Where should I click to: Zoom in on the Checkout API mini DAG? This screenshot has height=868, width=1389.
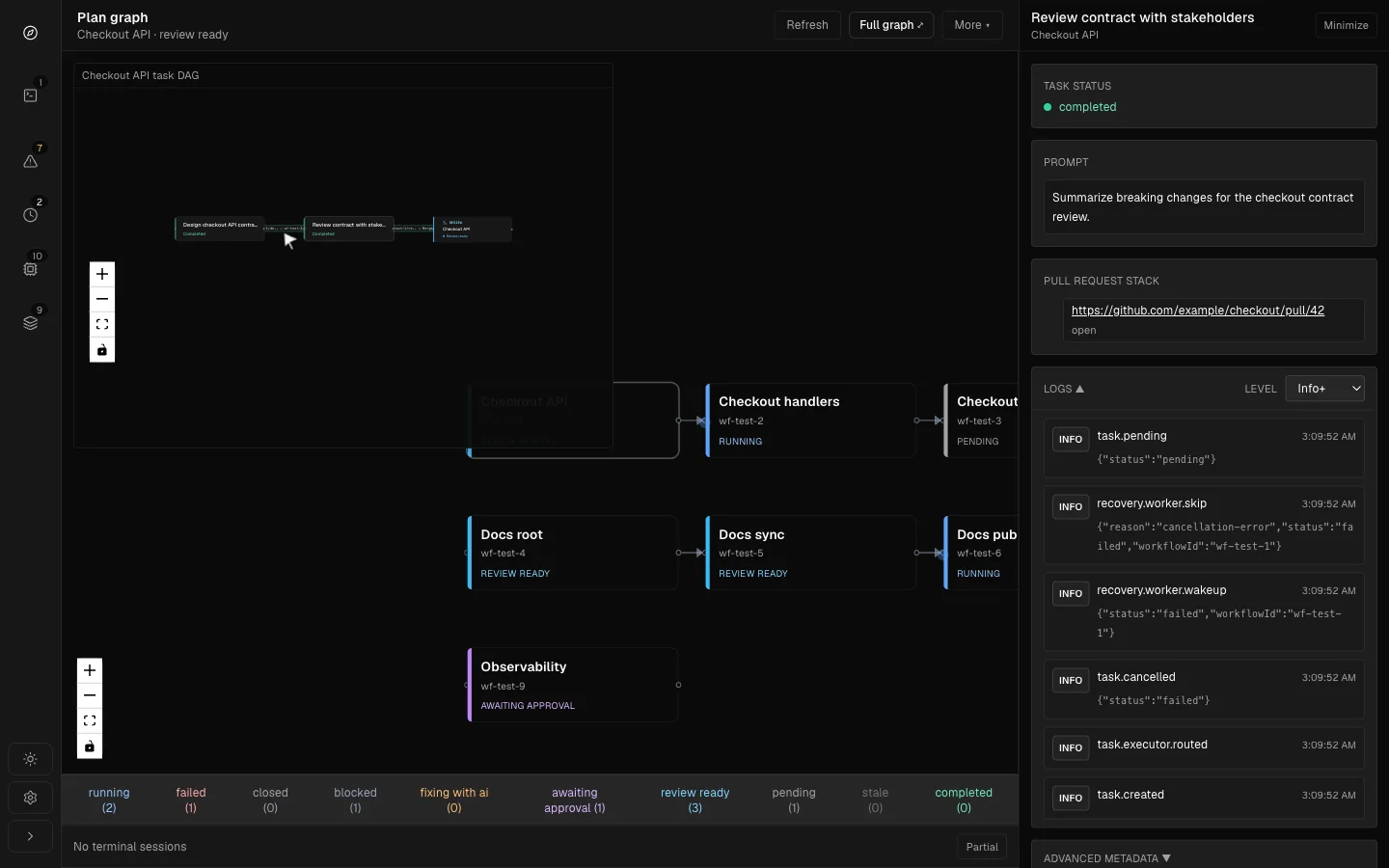click(x=102, y=274)
